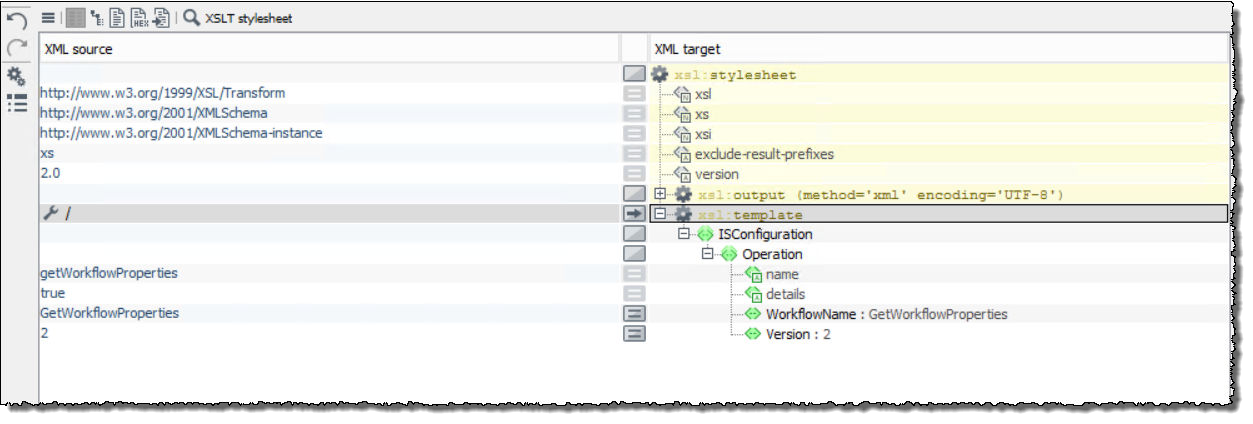Click the import document icon
The image size is (1253, 424).
click(160, 18)
